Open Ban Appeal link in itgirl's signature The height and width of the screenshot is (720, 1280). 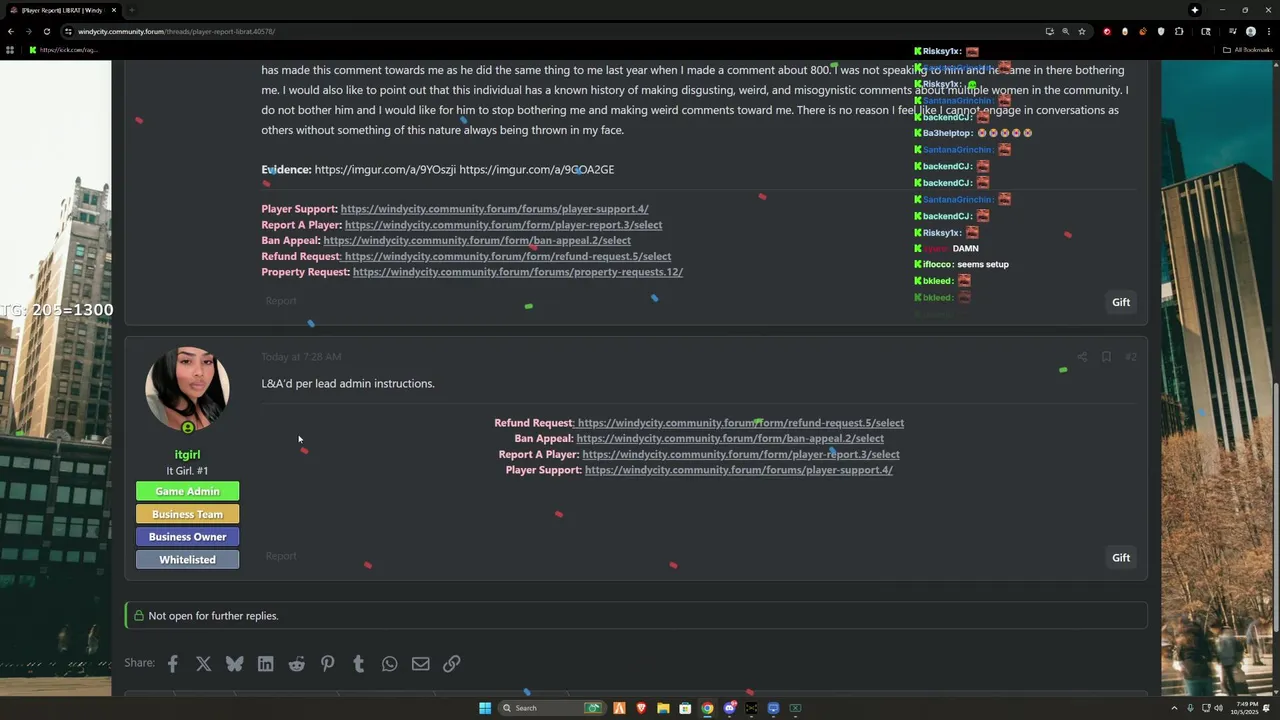tap(730, 438)
